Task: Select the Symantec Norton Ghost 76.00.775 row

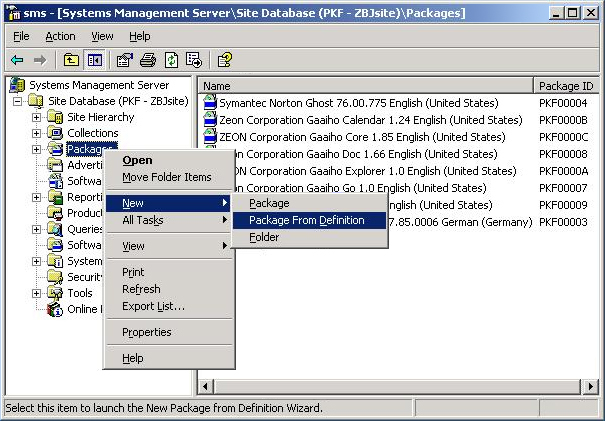Action: [x=399, y=103]
